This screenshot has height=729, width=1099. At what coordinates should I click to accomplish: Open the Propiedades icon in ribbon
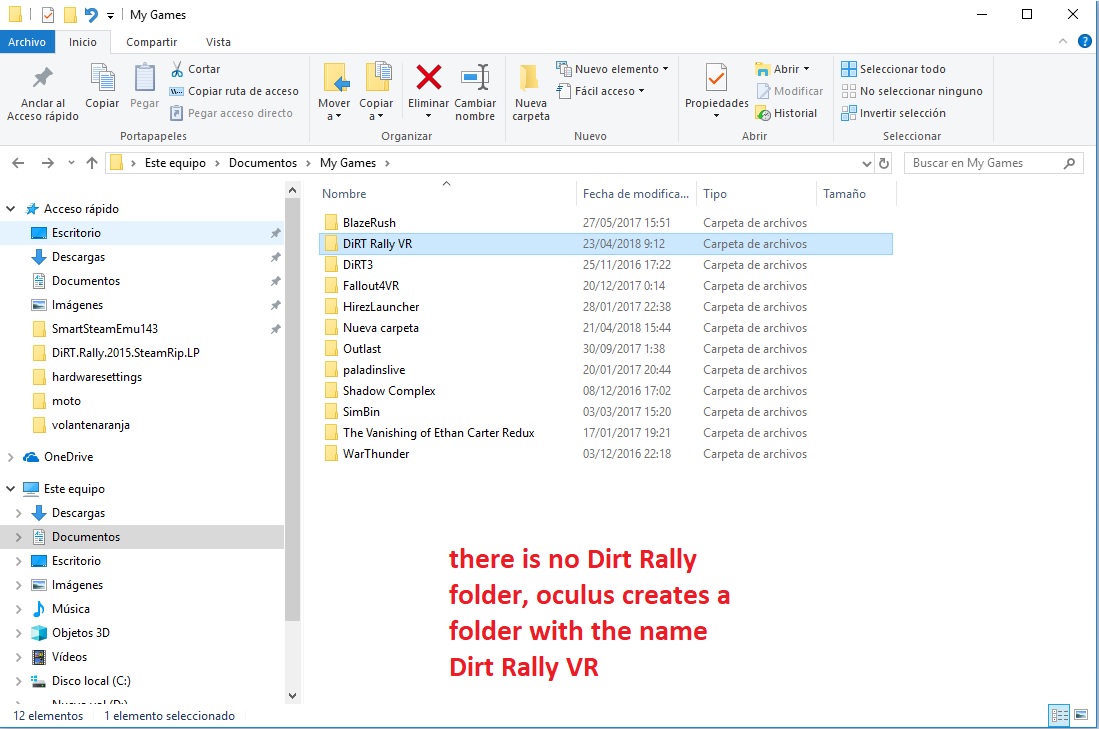716,78
